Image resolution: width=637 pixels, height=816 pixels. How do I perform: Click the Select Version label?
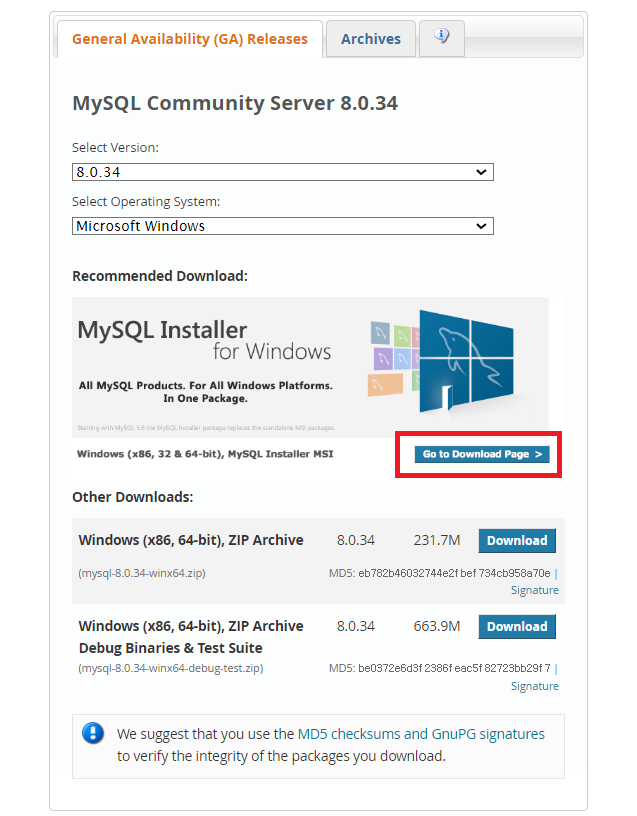pyautogui.click(x=116, y=148)
